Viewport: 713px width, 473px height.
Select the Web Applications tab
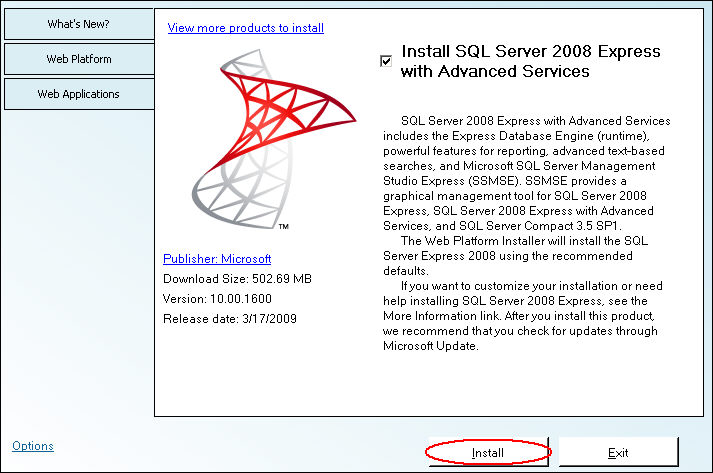[78, 94]
